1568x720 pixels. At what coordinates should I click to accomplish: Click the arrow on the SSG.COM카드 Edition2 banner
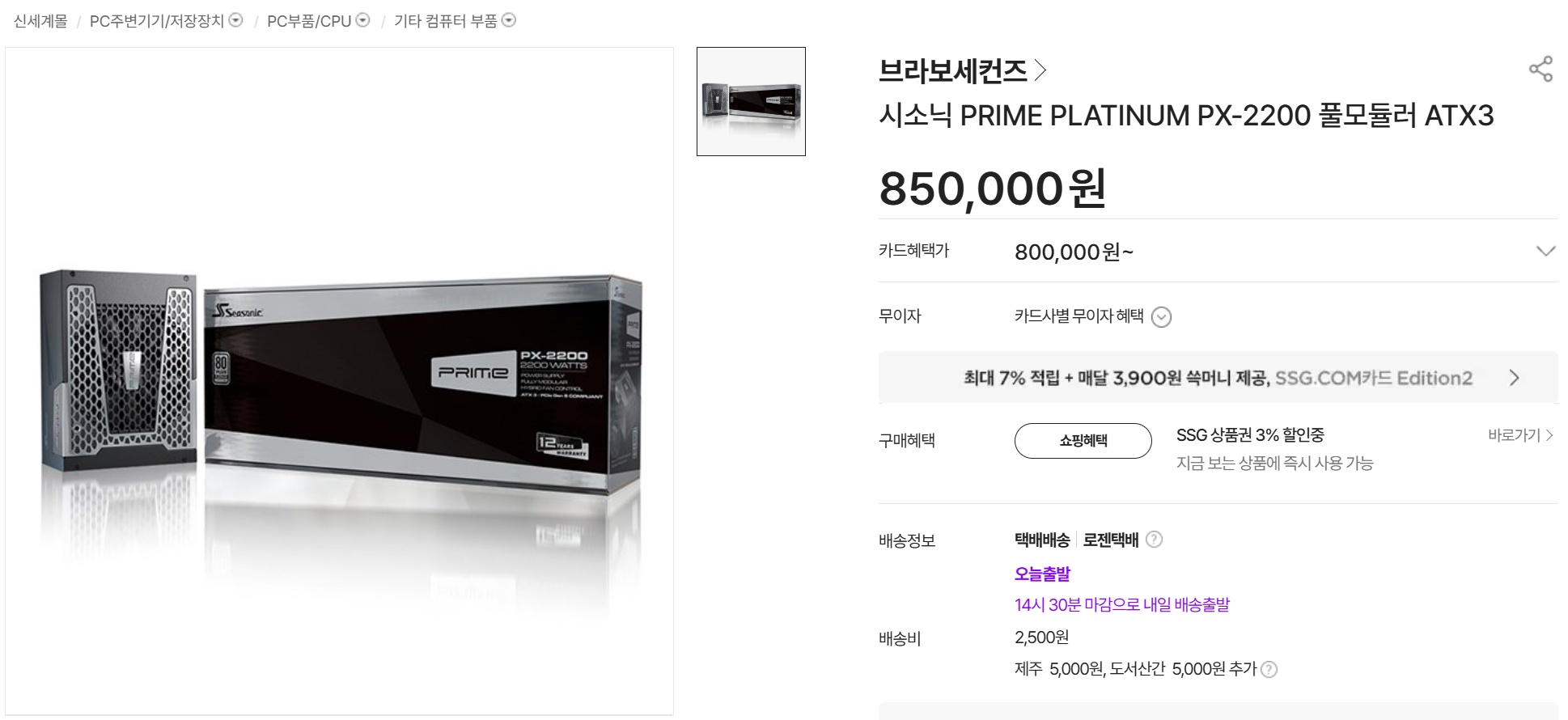1514,378
